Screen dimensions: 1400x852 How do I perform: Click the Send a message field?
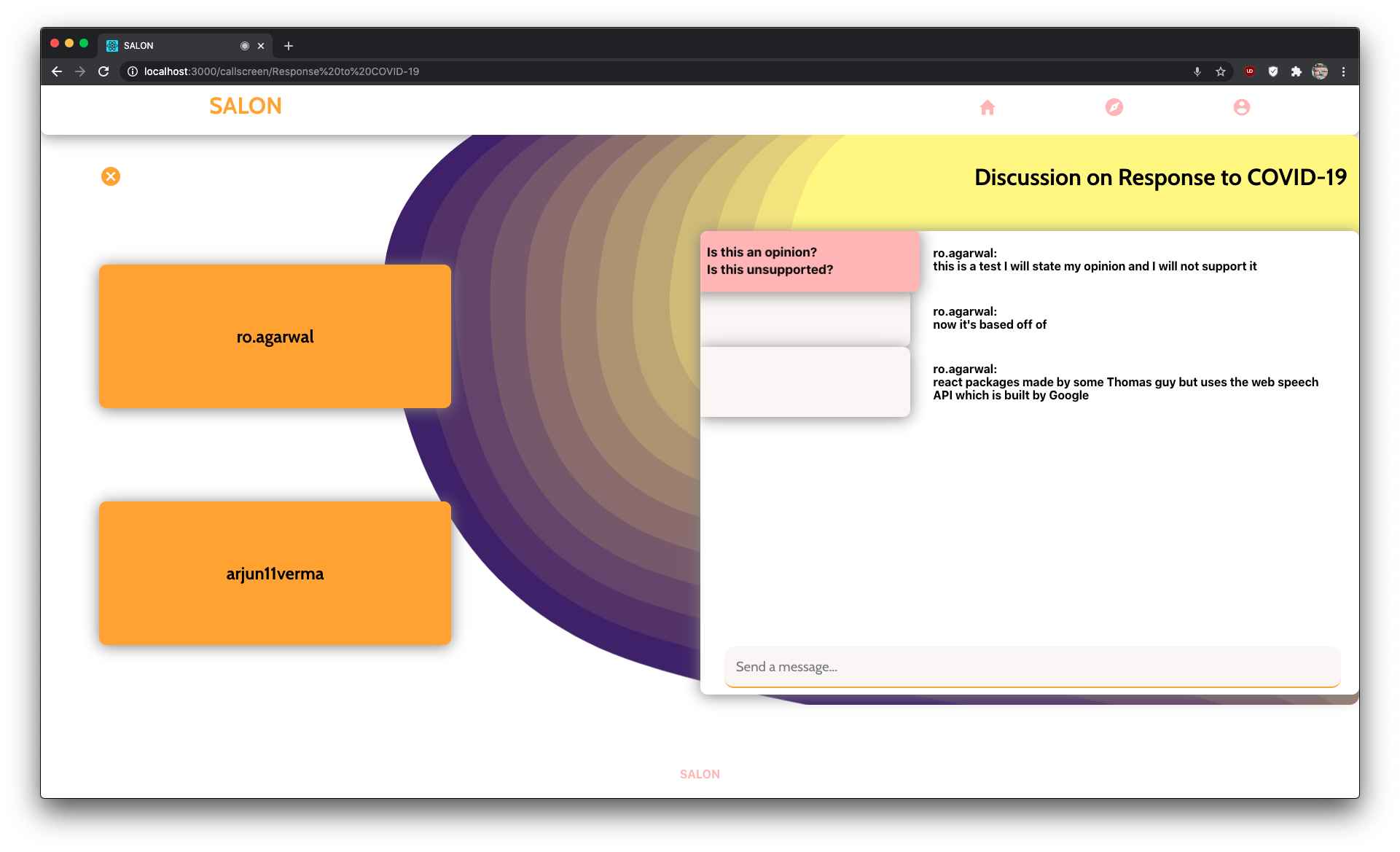pos(1031,666)
